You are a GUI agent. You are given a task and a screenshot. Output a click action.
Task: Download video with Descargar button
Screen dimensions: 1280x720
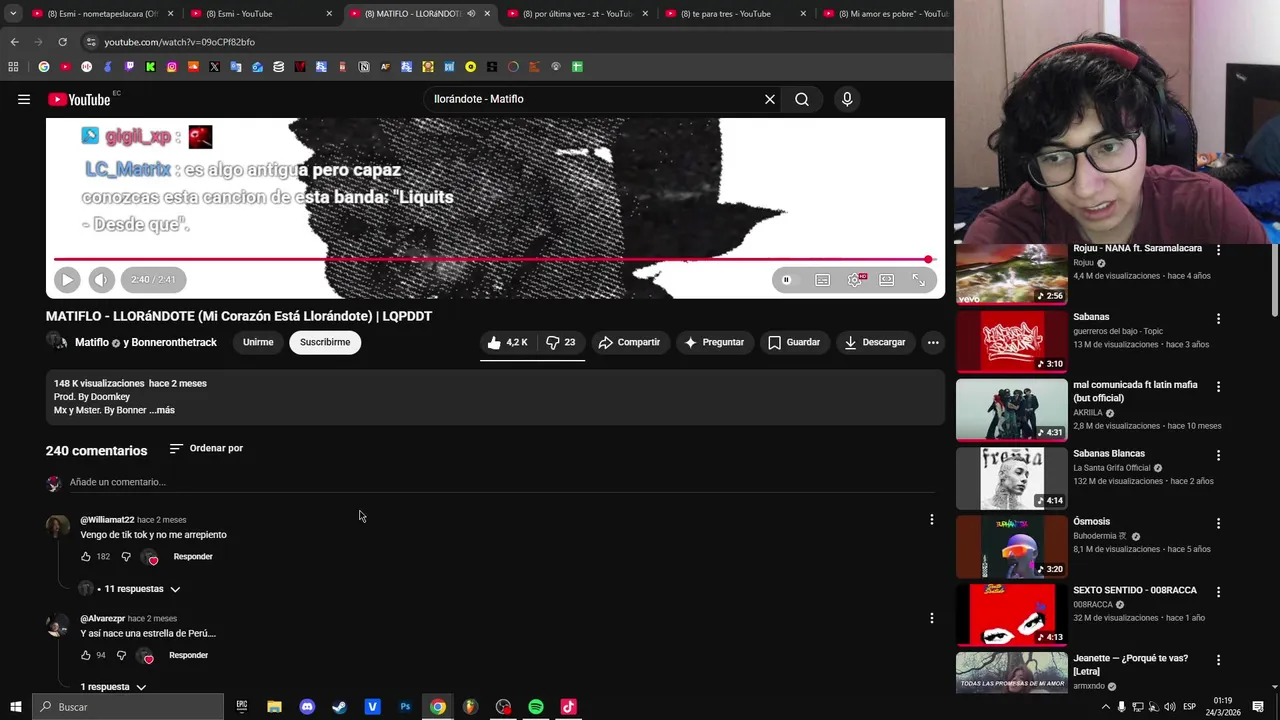[x=874, y=342]
